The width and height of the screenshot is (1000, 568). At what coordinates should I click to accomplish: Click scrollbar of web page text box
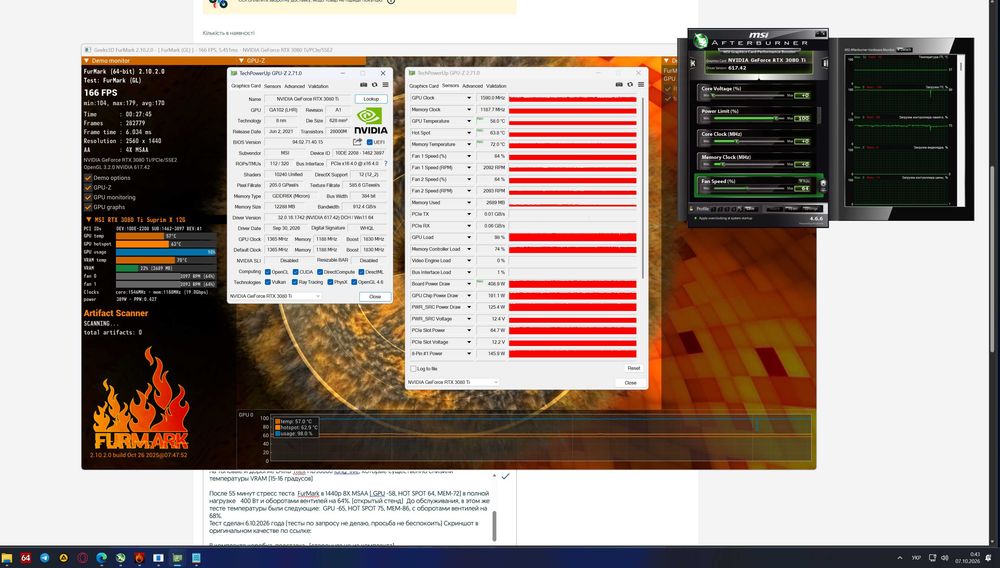pyautogui.click(x=495, y=527)
